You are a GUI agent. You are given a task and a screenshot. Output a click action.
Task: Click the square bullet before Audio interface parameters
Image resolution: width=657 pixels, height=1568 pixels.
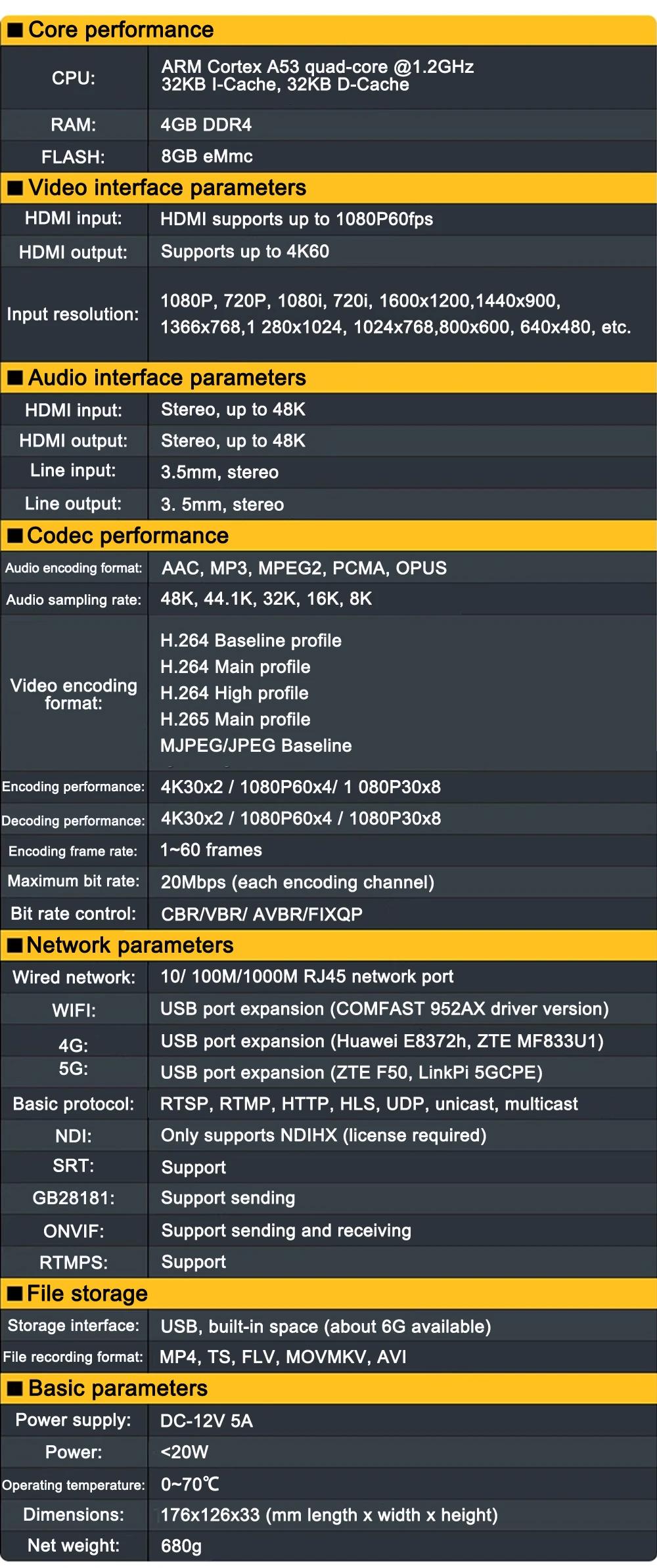15,378
